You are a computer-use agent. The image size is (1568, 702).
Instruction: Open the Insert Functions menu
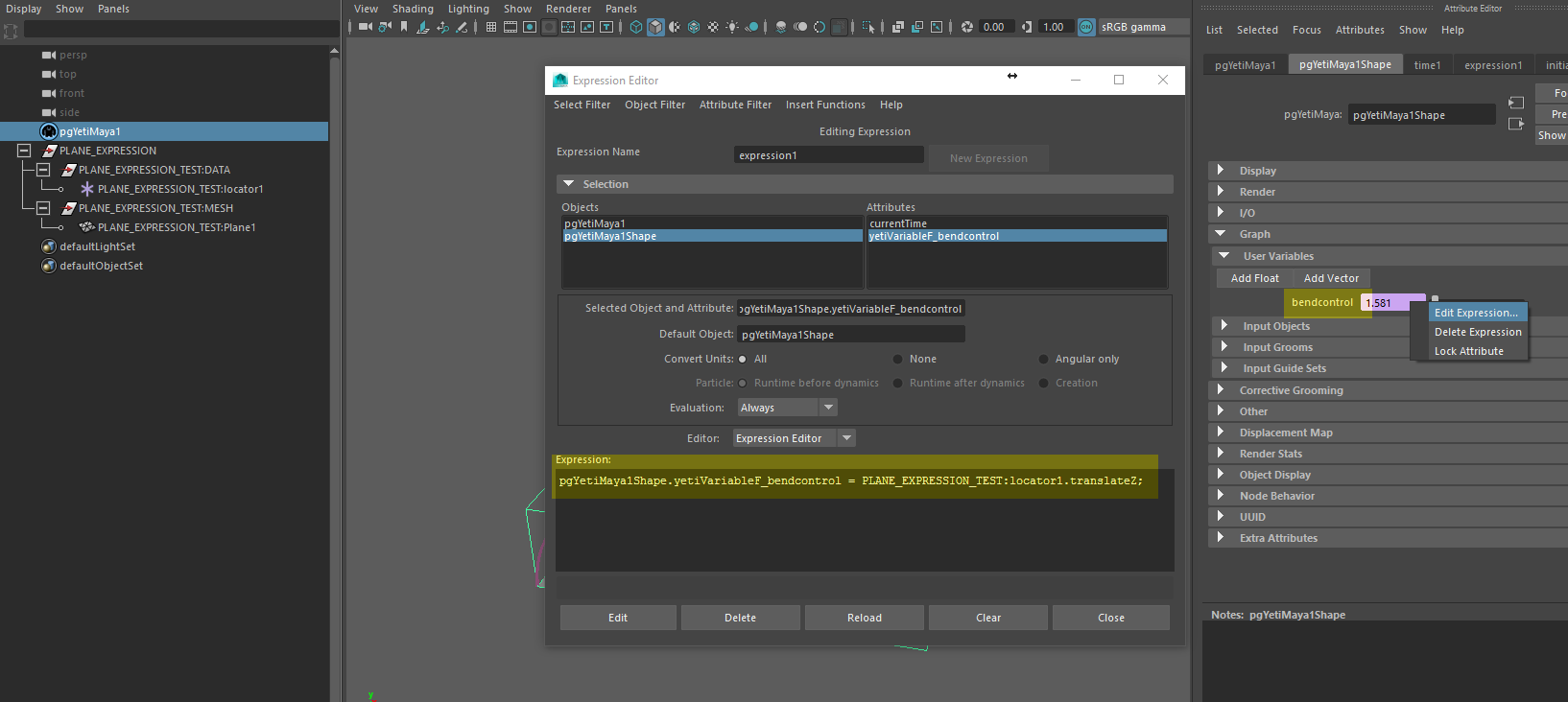point(825,105)
